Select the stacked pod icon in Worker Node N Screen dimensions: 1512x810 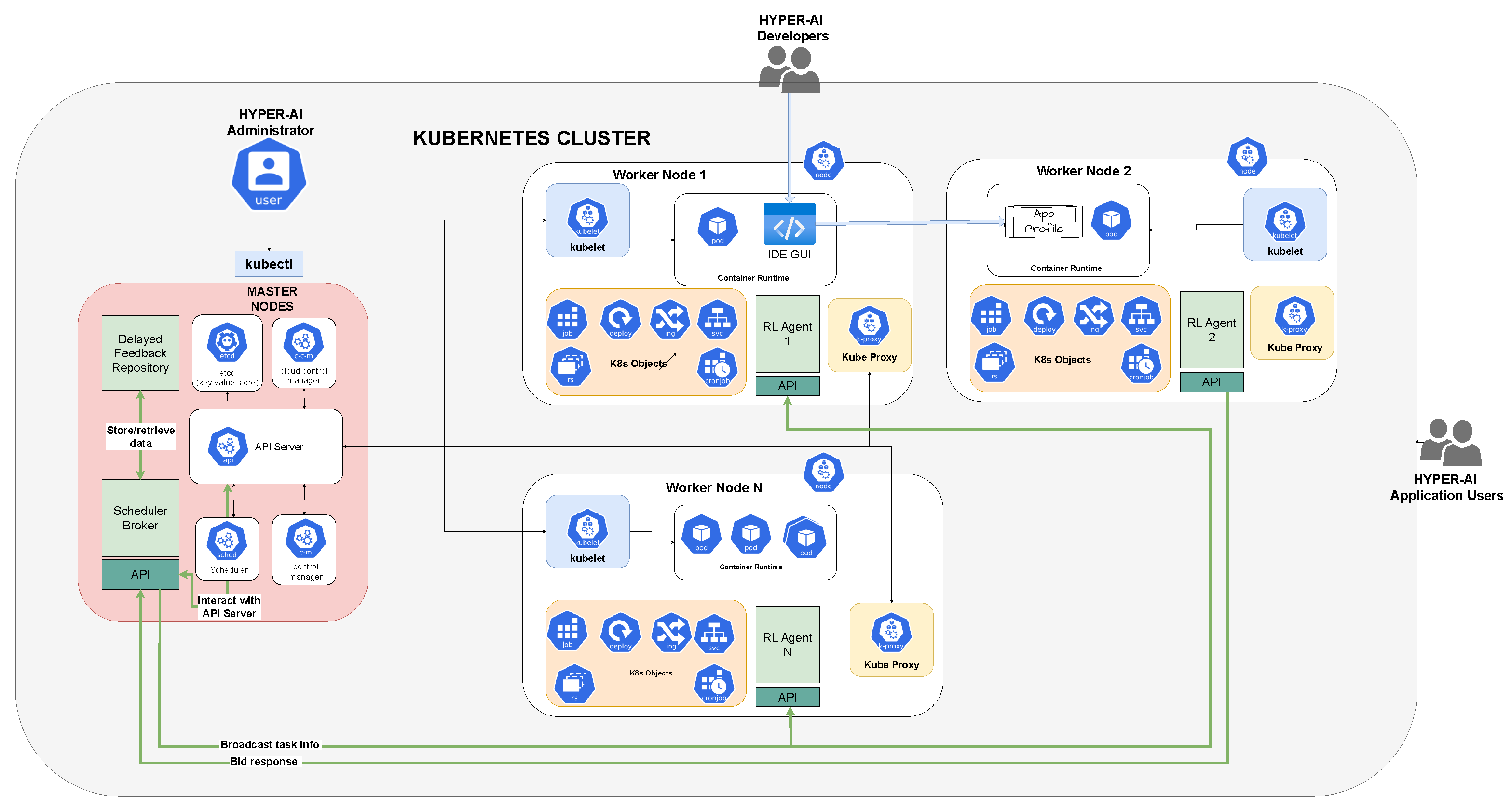[x=804, y=537]
